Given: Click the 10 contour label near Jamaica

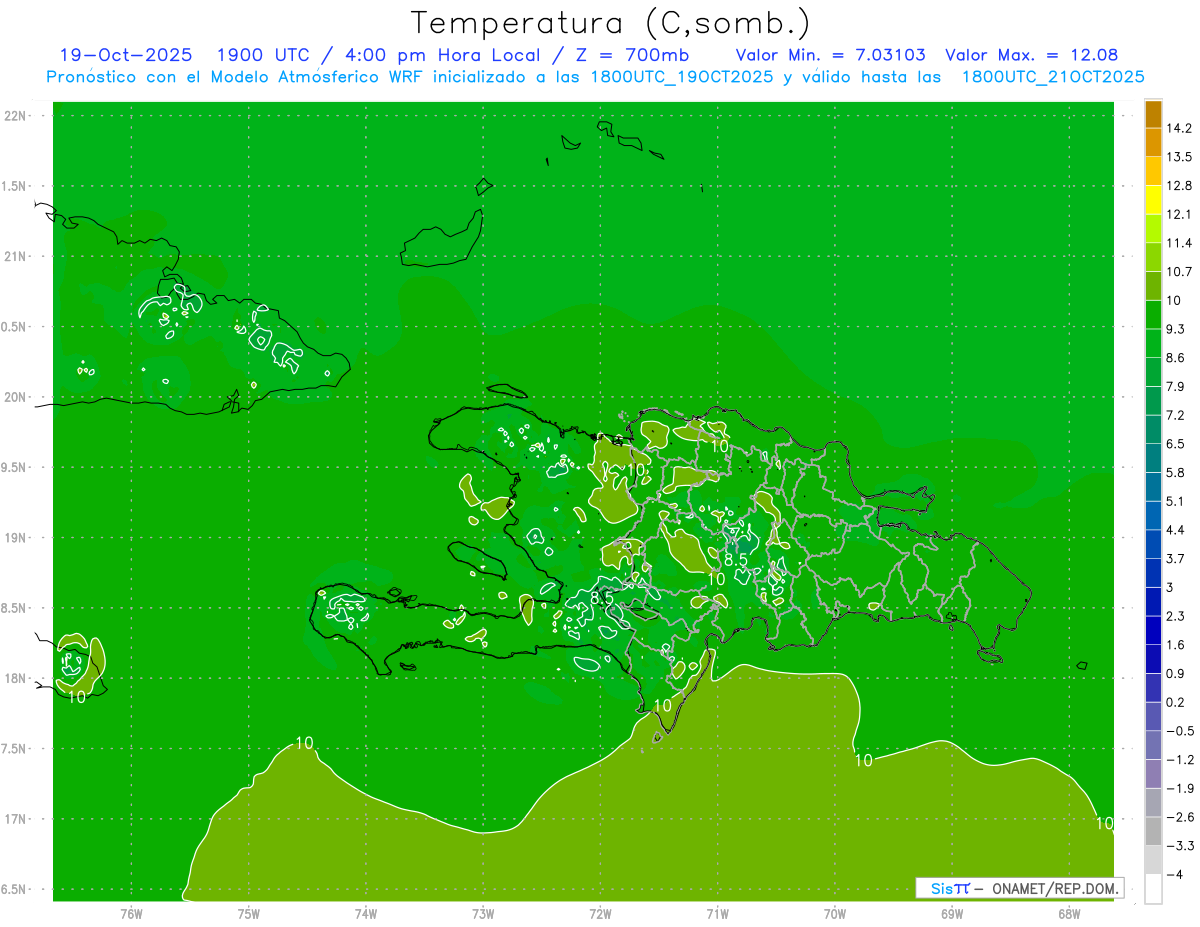Looking at the screenshot, I should [x=77, y=696].
